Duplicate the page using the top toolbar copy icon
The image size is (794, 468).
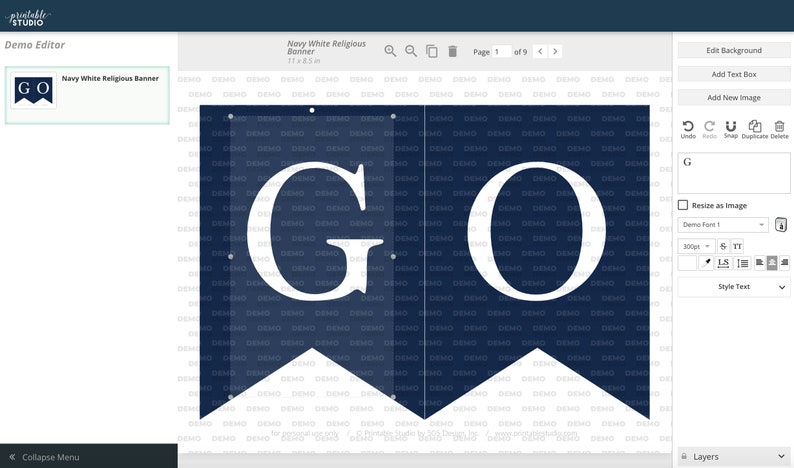(432, 51)
